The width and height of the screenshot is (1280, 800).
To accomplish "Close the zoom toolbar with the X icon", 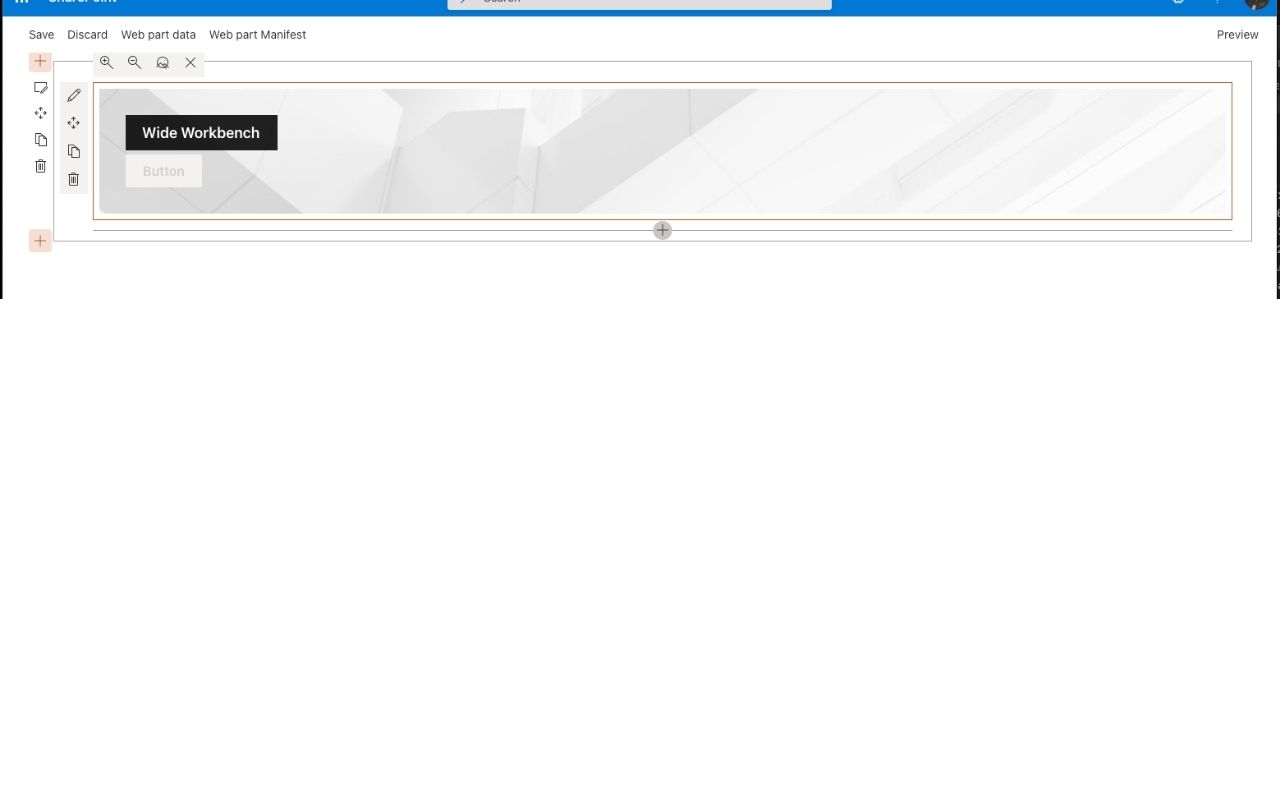I will click(190, 63).
